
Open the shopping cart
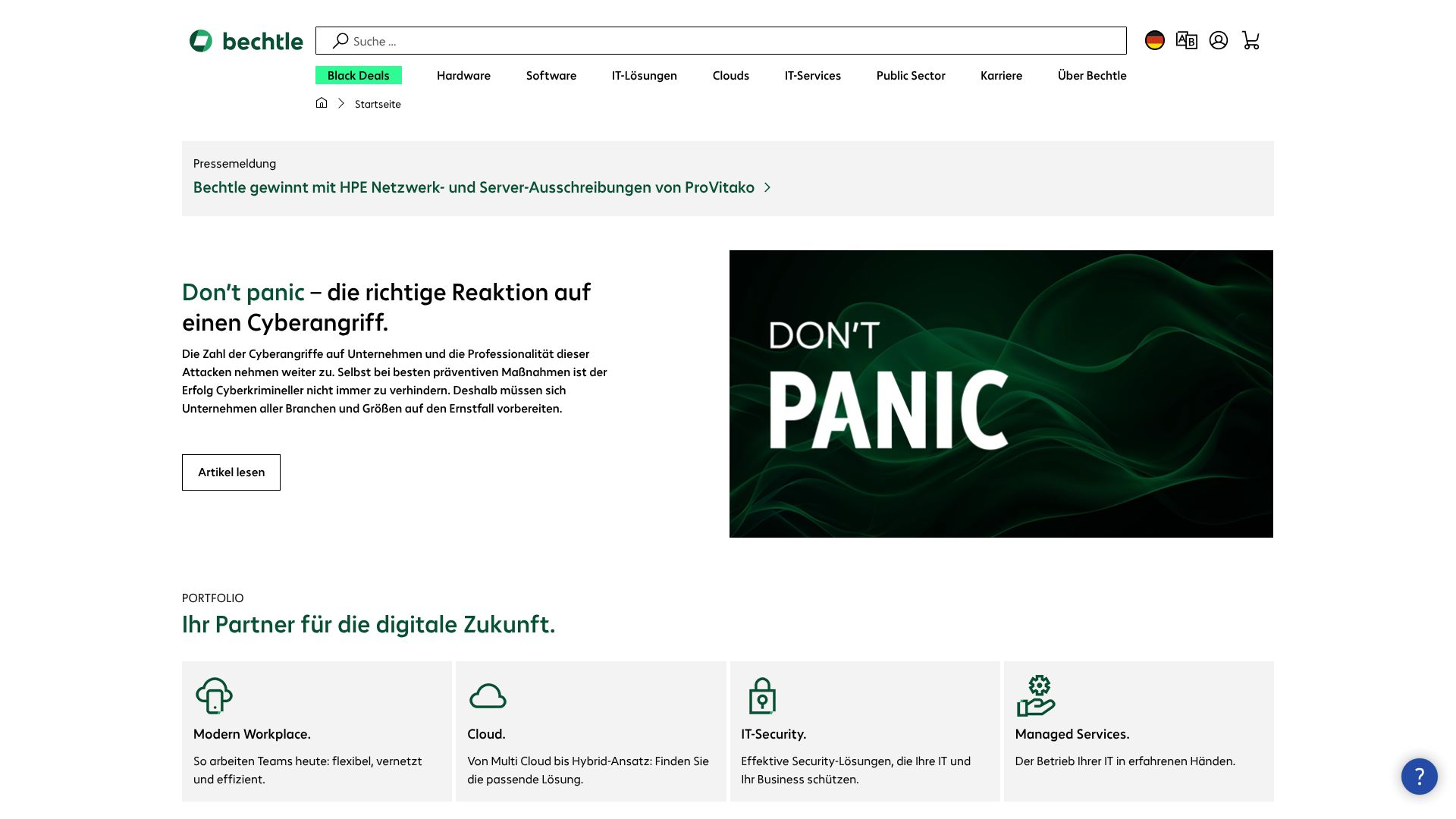click(1250, 40)
